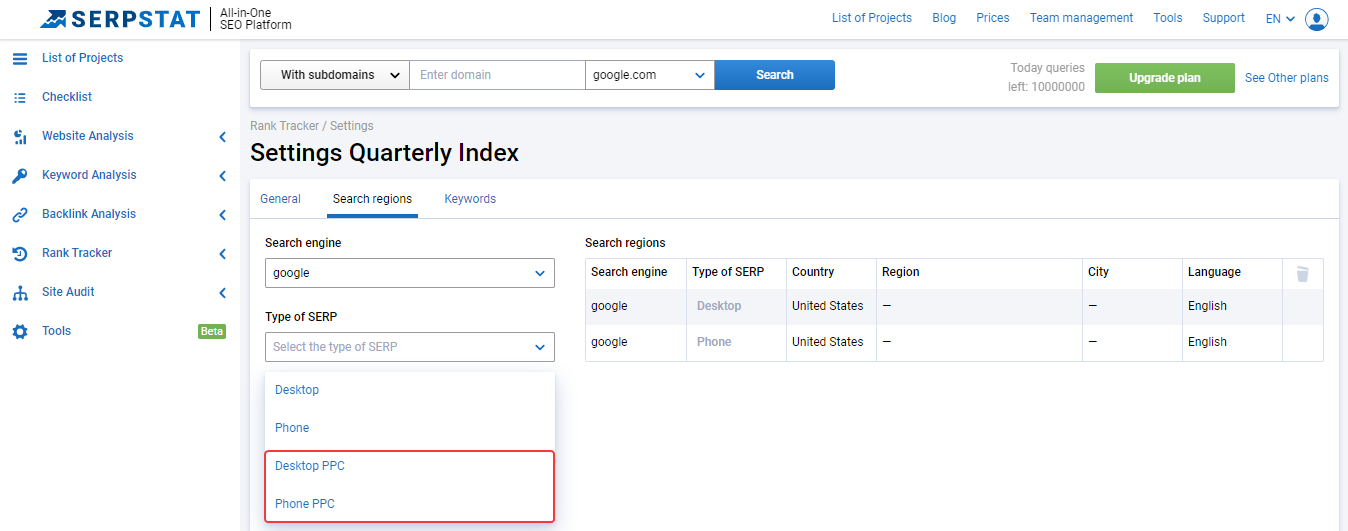Image resolution: width=1348 pixels, height=531 pixels.
Task: Click the Type of SERP column header
Action: coord(728,272)
